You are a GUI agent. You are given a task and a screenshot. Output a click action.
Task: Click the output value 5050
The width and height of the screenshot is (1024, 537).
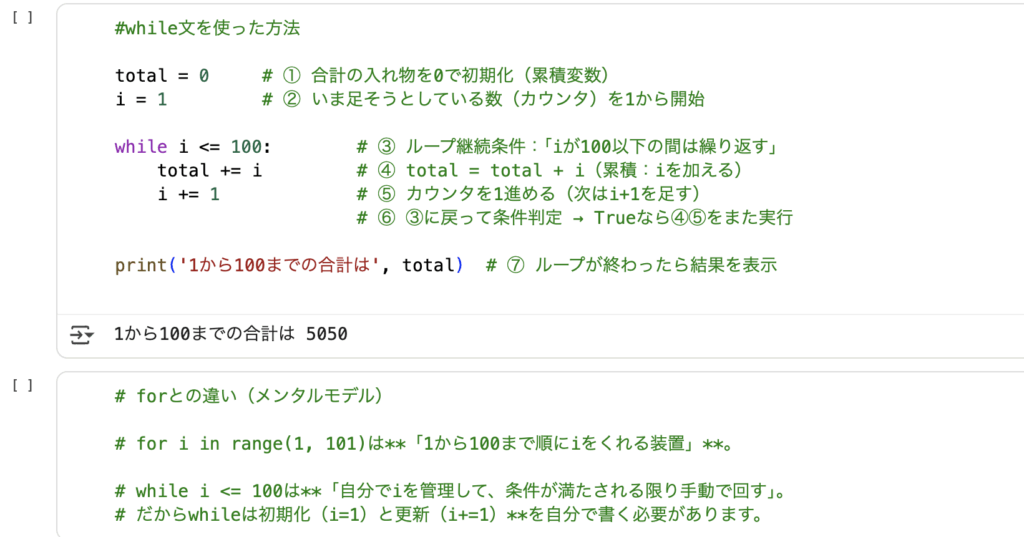327,334
